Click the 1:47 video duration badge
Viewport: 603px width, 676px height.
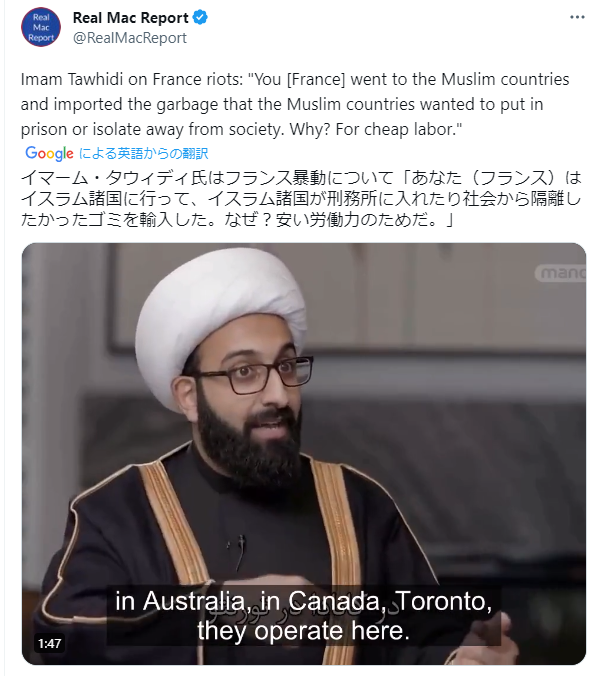[50, 644]
